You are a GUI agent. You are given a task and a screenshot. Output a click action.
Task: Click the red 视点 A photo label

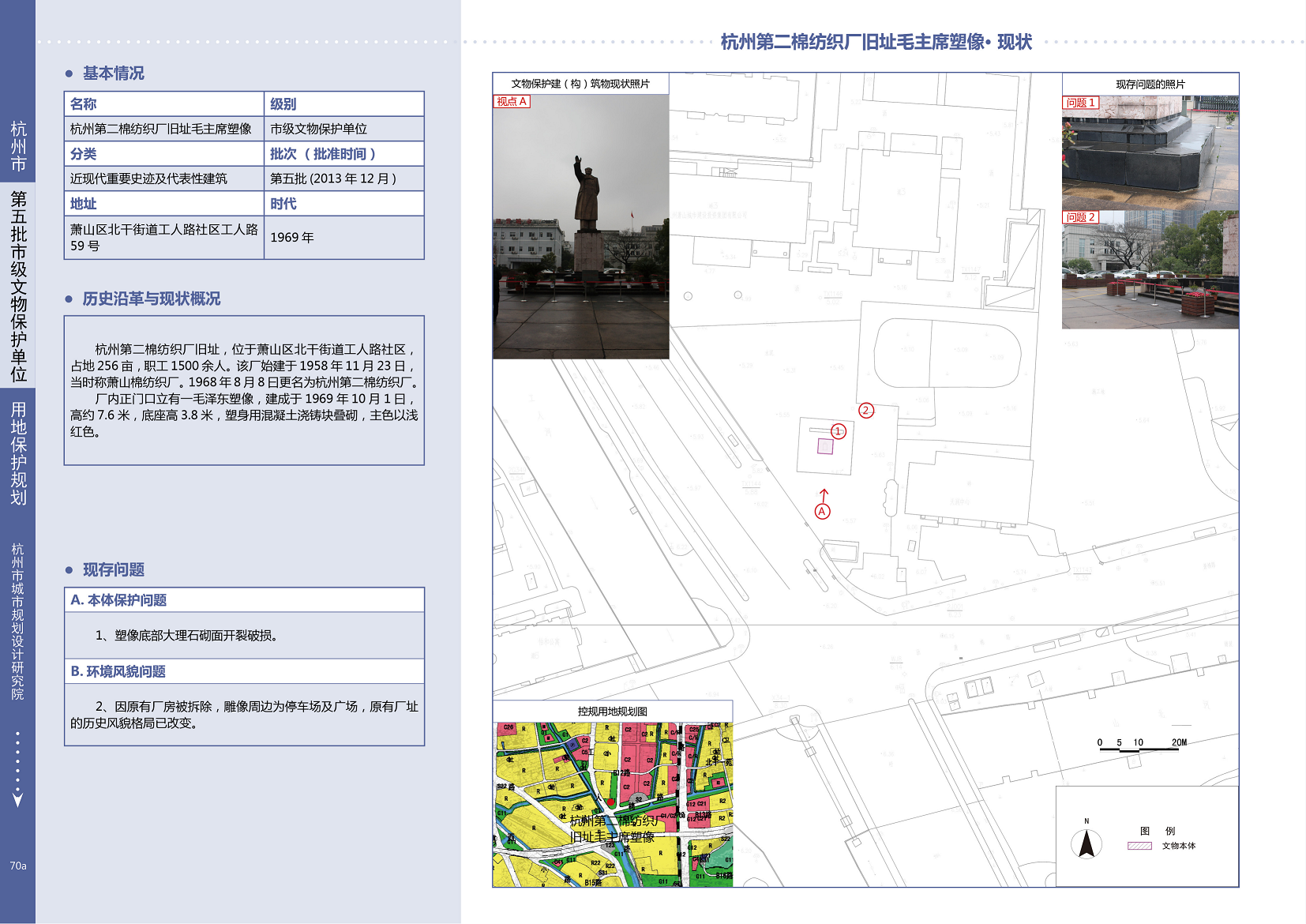click(512, 102)
